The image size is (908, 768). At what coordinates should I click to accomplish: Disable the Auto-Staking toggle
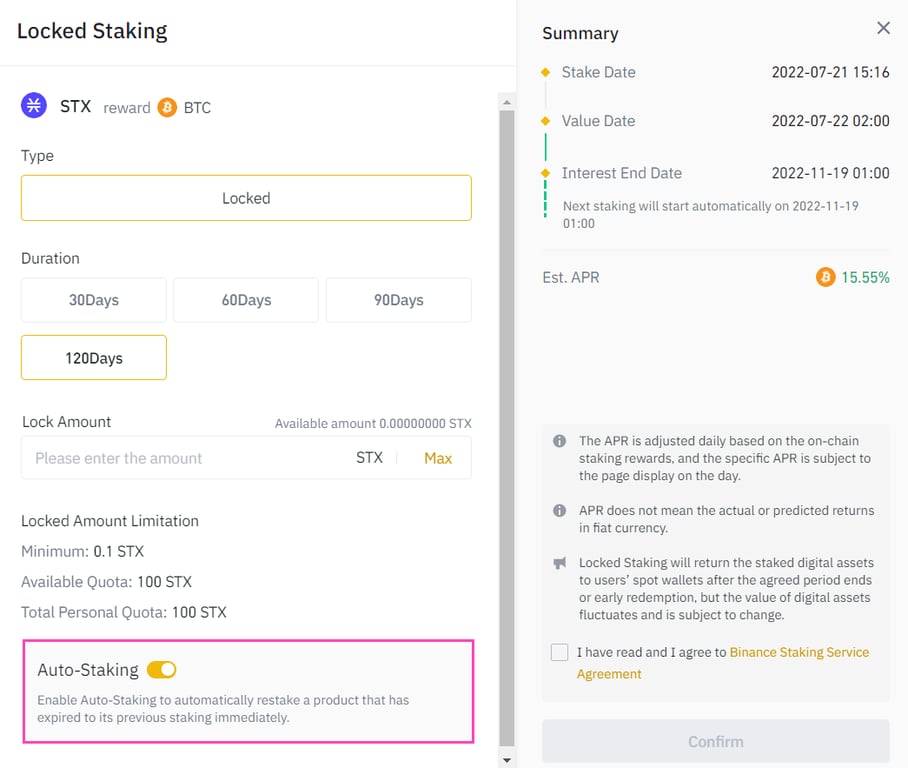coord(160,670)
